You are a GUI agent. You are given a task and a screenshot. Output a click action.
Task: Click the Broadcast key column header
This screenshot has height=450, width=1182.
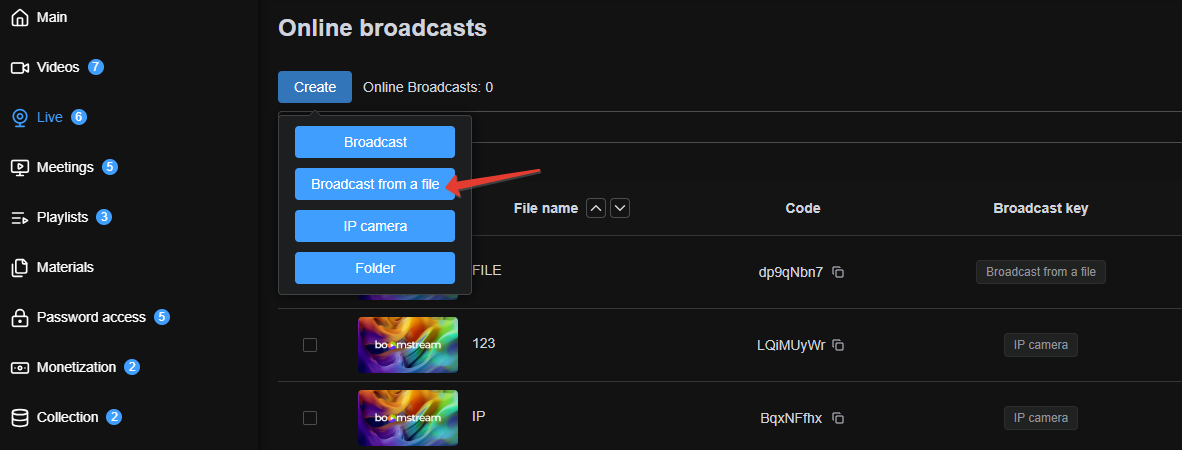tap(1040, 208)
